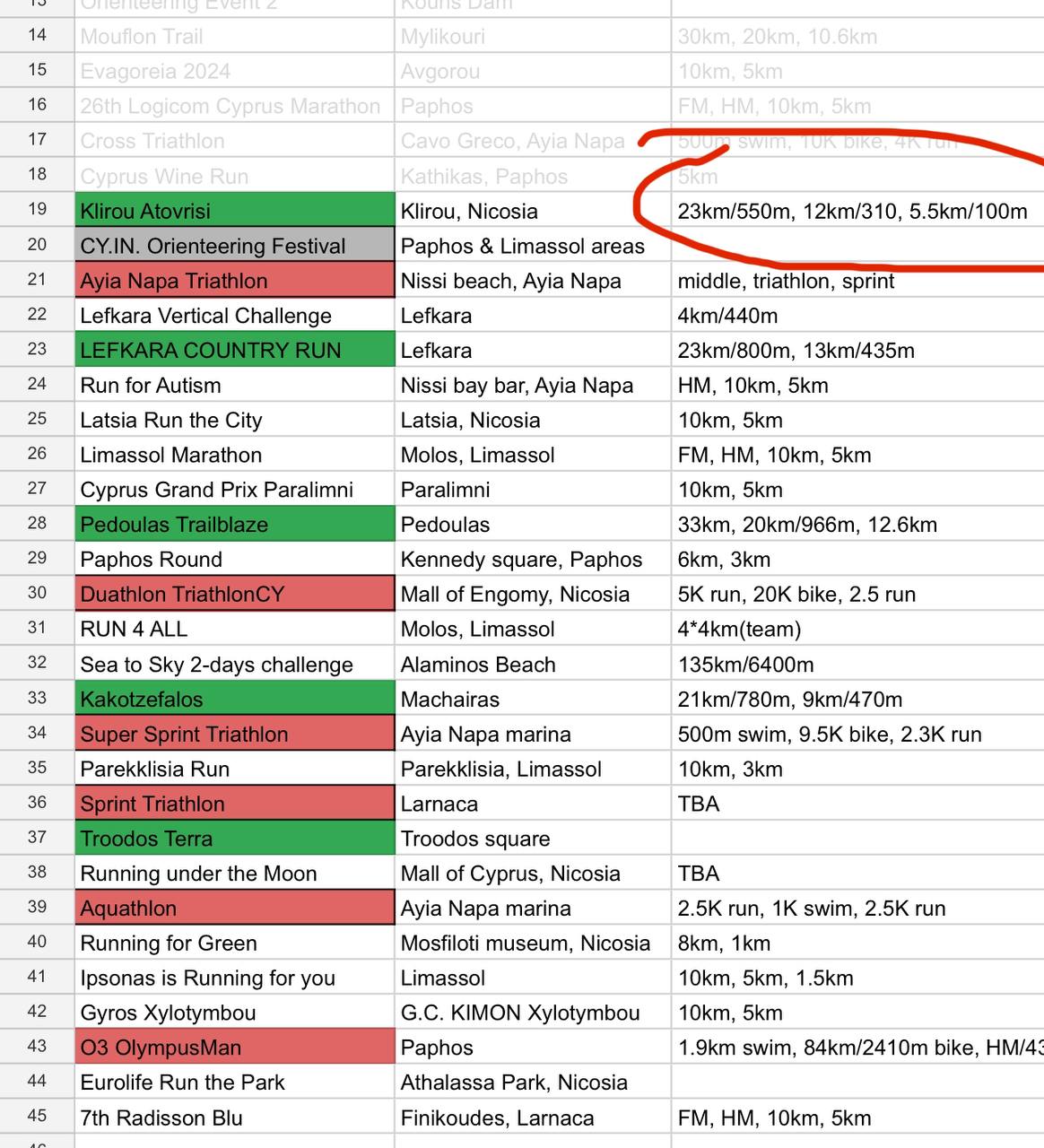Screen dimensions: 1044x1148
Task: Select the red Ayia Napa Triathlon cell
Action: 234,281
